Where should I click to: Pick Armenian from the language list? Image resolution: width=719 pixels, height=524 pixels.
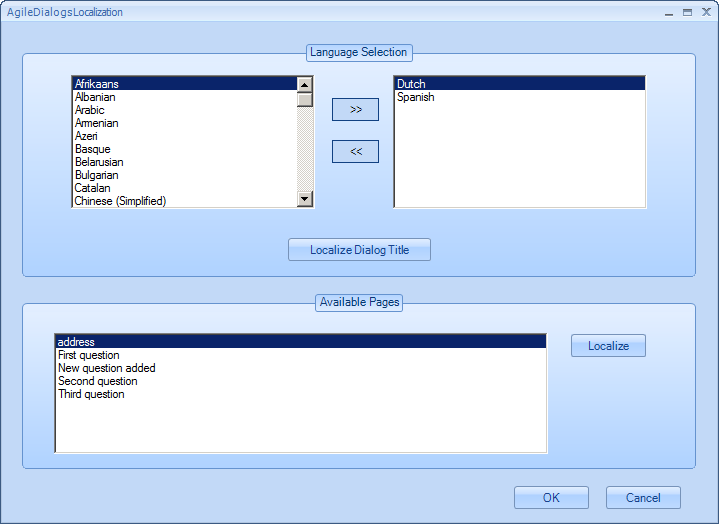[x=185, y=123]
